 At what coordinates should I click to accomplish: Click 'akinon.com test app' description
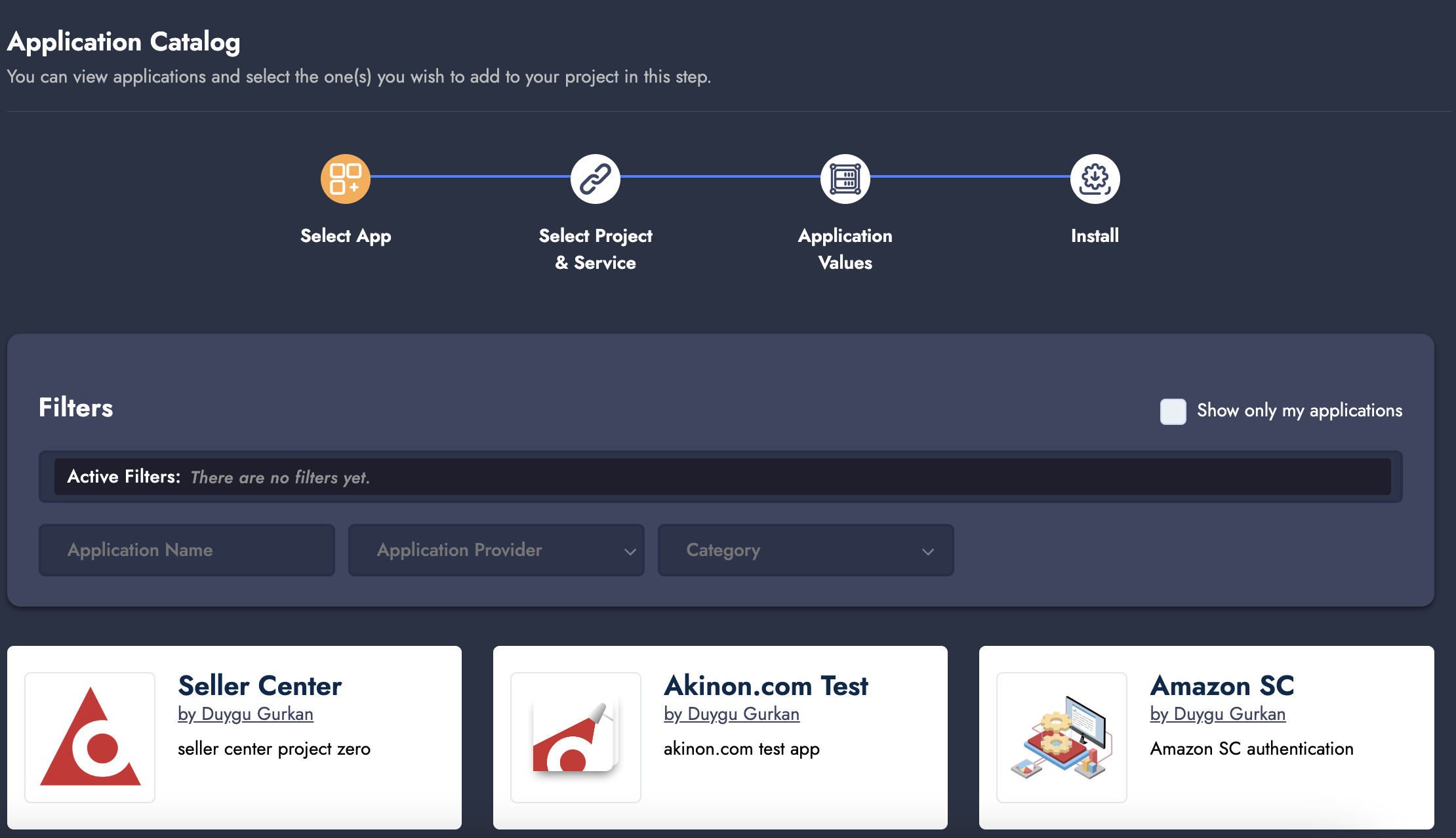(742, 749)
